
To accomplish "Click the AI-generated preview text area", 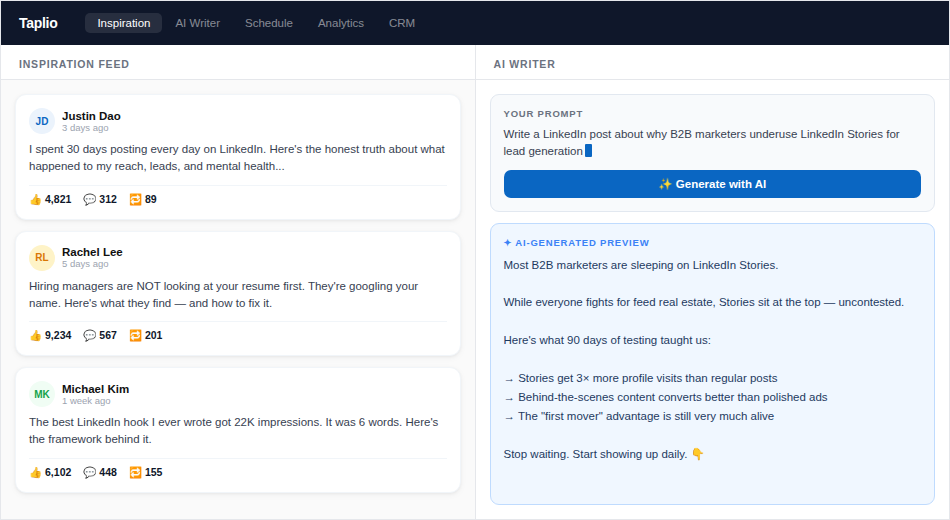I will tap(711, 360).
